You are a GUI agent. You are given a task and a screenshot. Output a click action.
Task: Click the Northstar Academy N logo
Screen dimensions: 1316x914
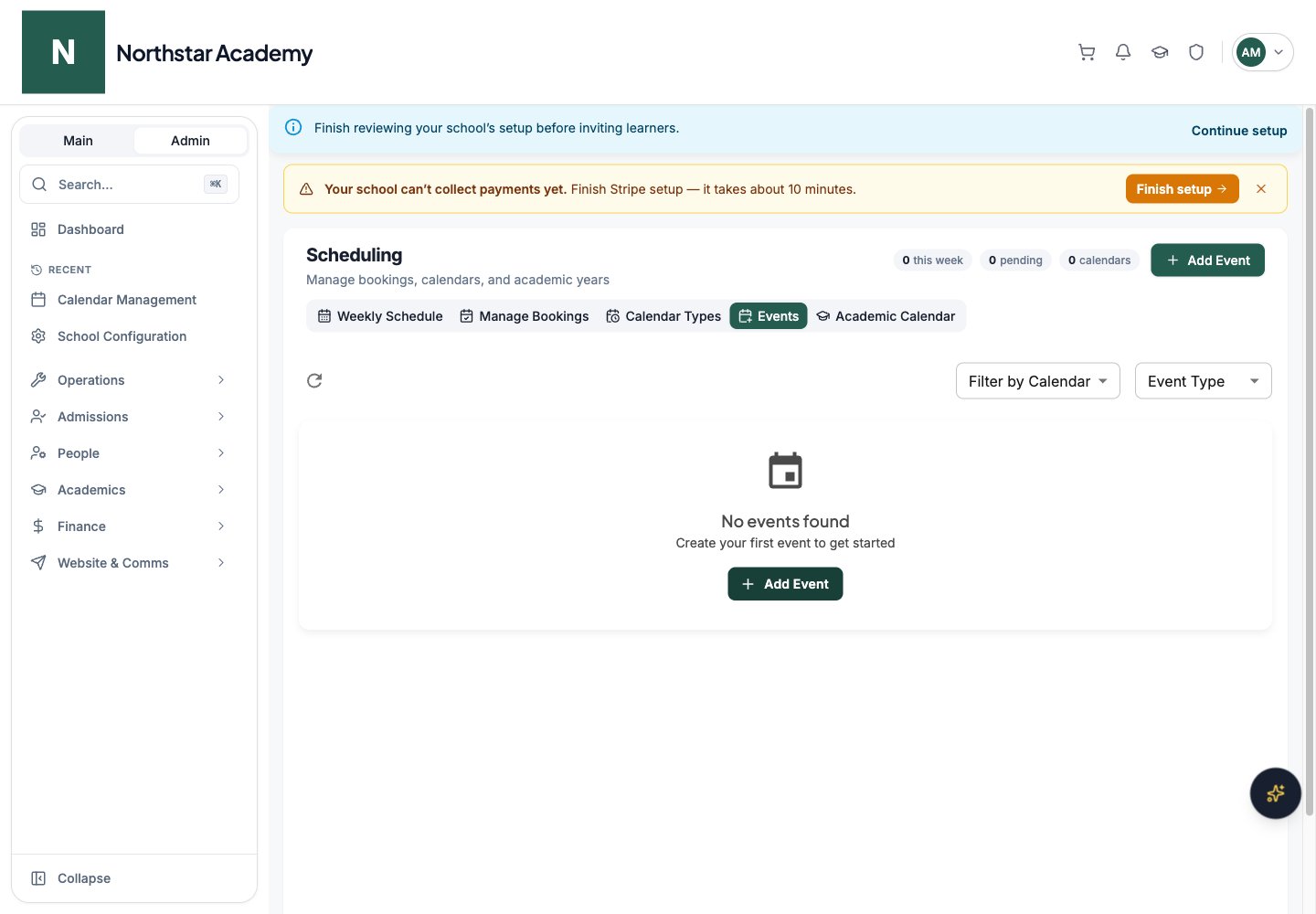click(63, 52)
